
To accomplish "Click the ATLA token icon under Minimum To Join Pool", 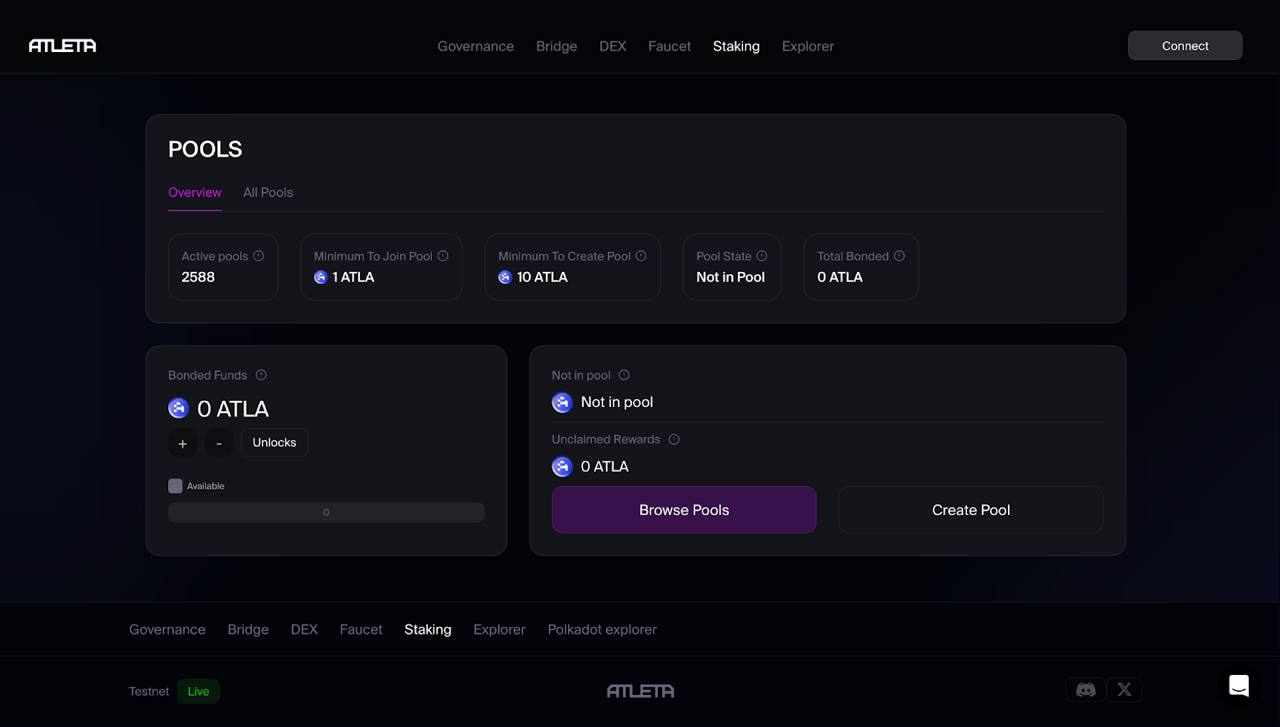I will tap(320, 277).
